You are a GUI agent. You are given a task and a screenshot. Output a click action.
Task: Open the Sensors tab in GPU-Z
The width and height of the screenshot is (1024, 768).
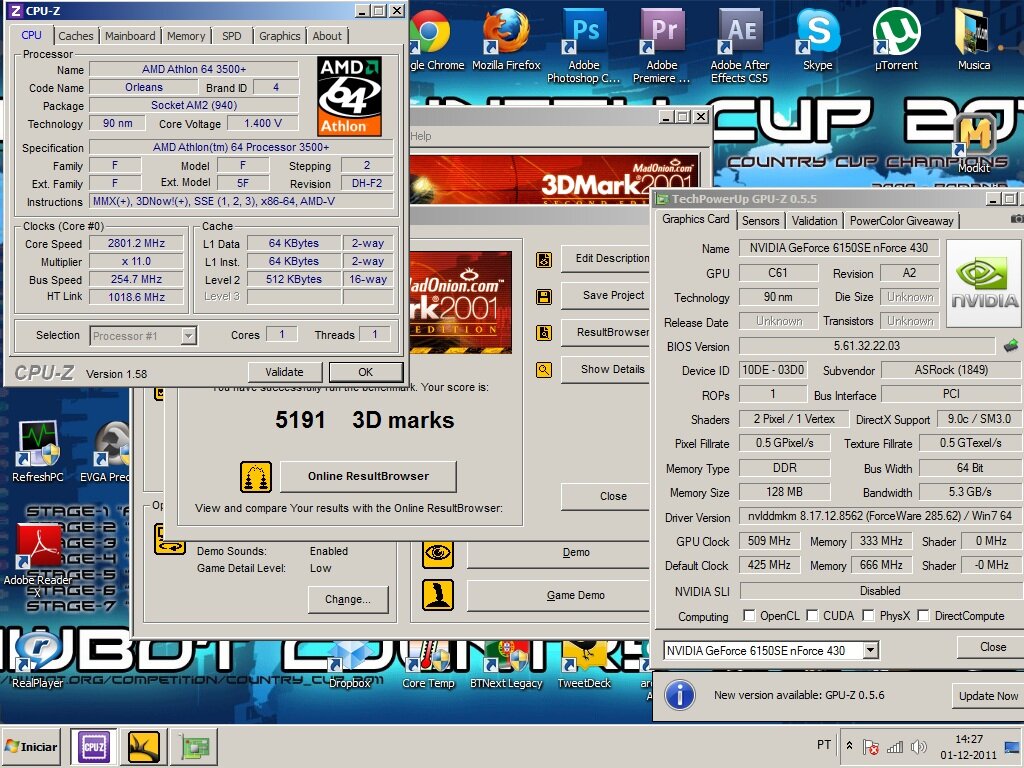coord(760,221)
